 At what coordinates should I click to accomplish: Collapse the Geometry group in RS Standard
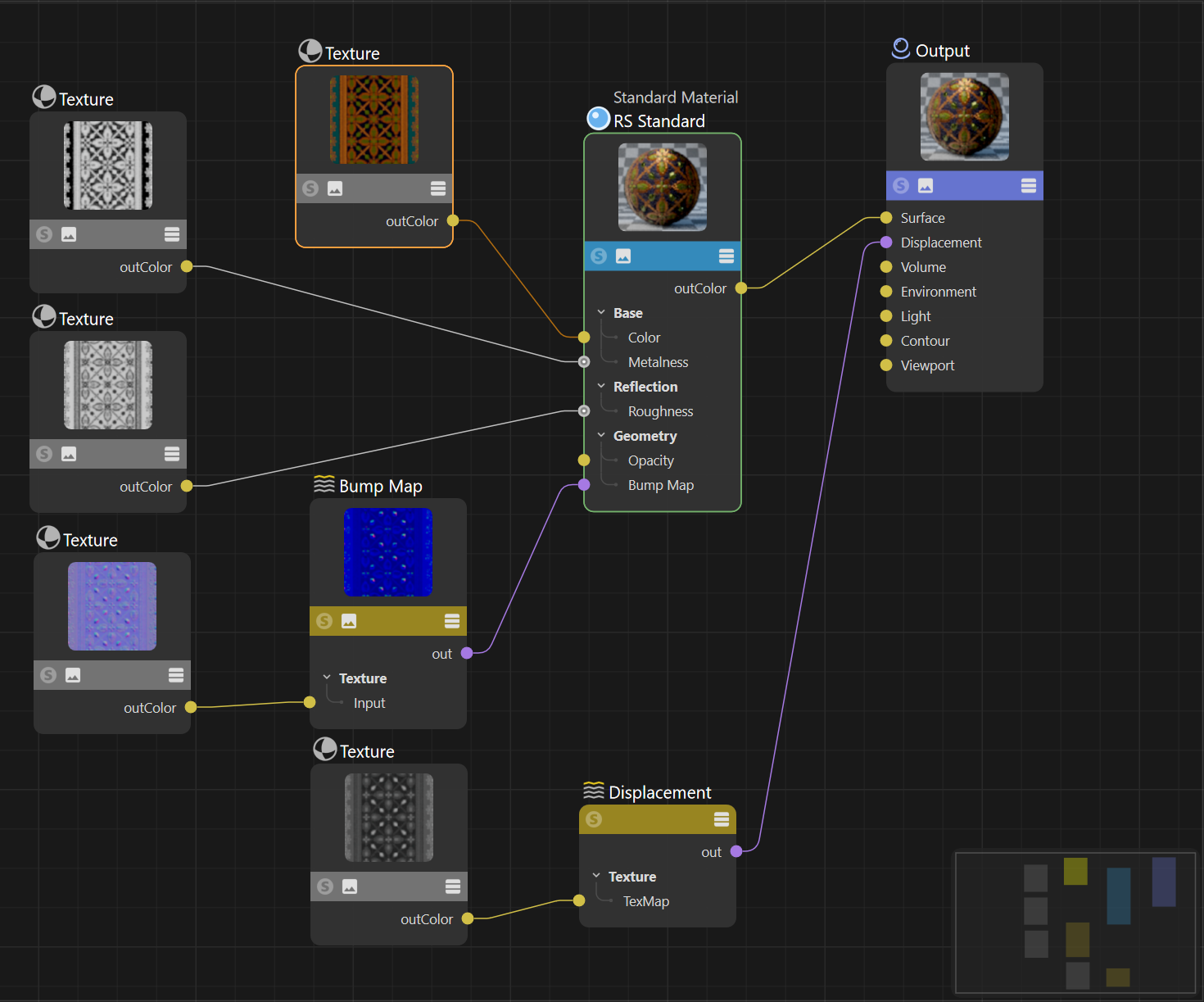click(x=601, y=436)
